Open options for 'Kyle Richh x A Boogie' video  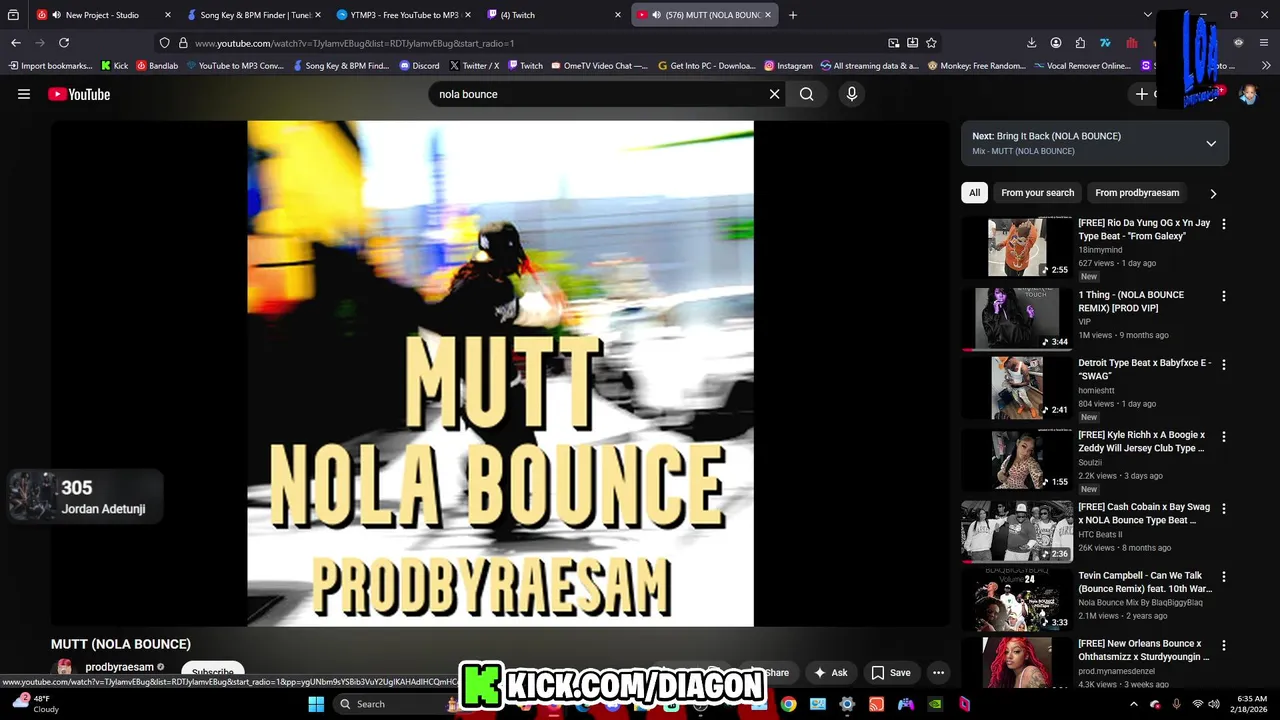pyautogui.click(x=1223, y=436)
